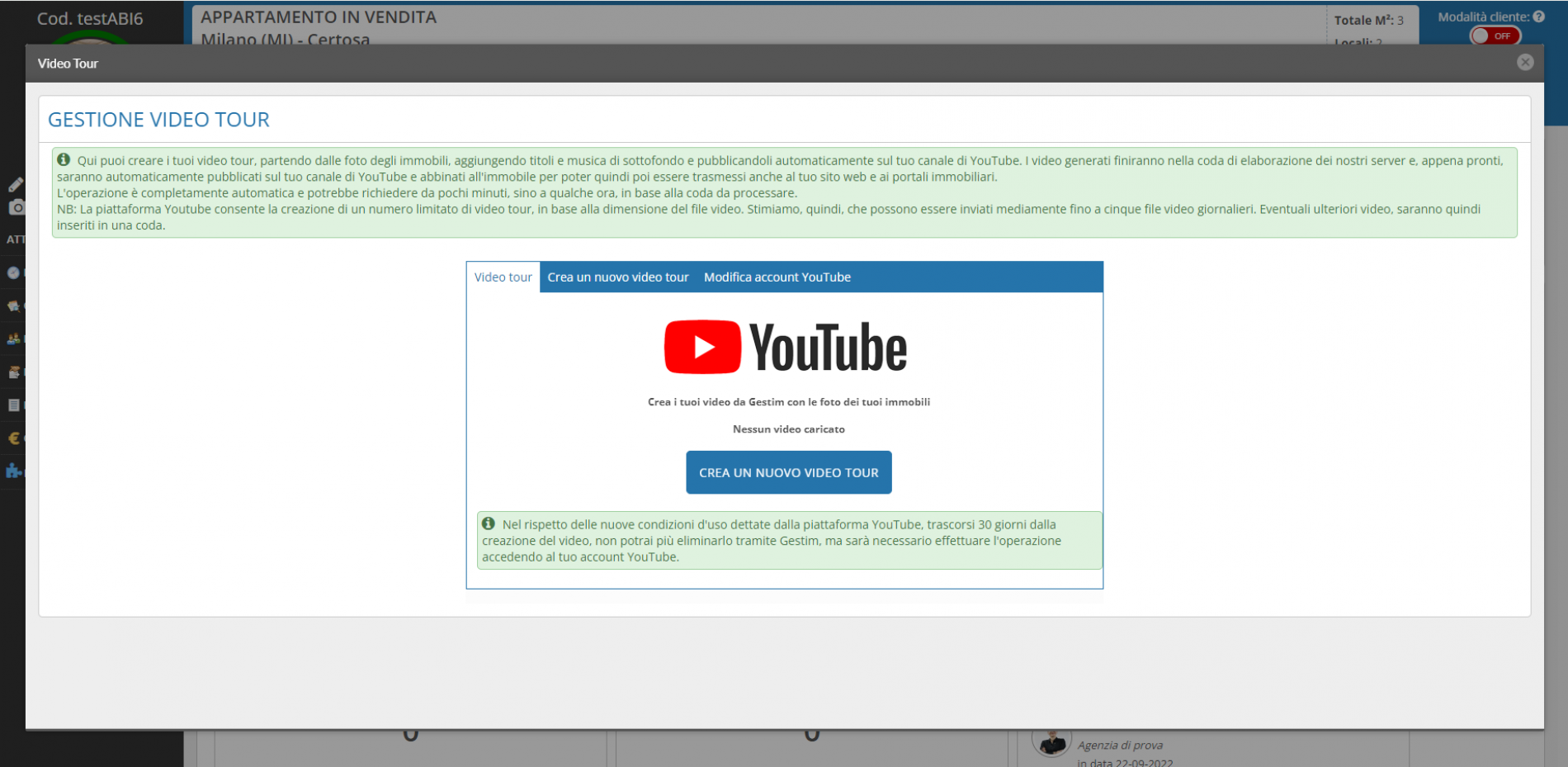Click the euro symbol icon in the sidebar

tap(13, 438)
